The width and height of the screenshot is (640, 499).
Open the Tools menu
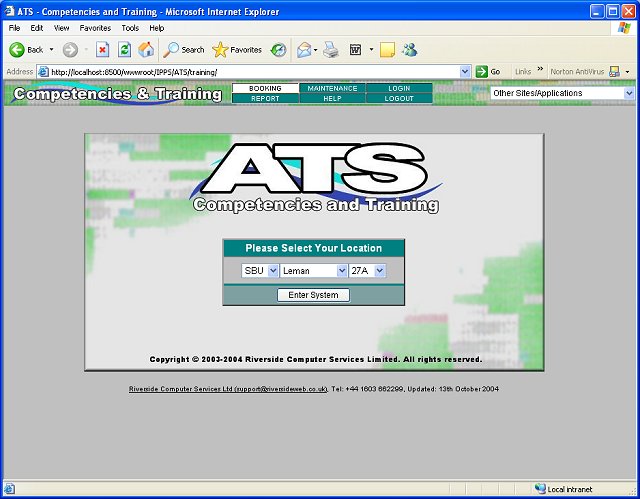130,28
